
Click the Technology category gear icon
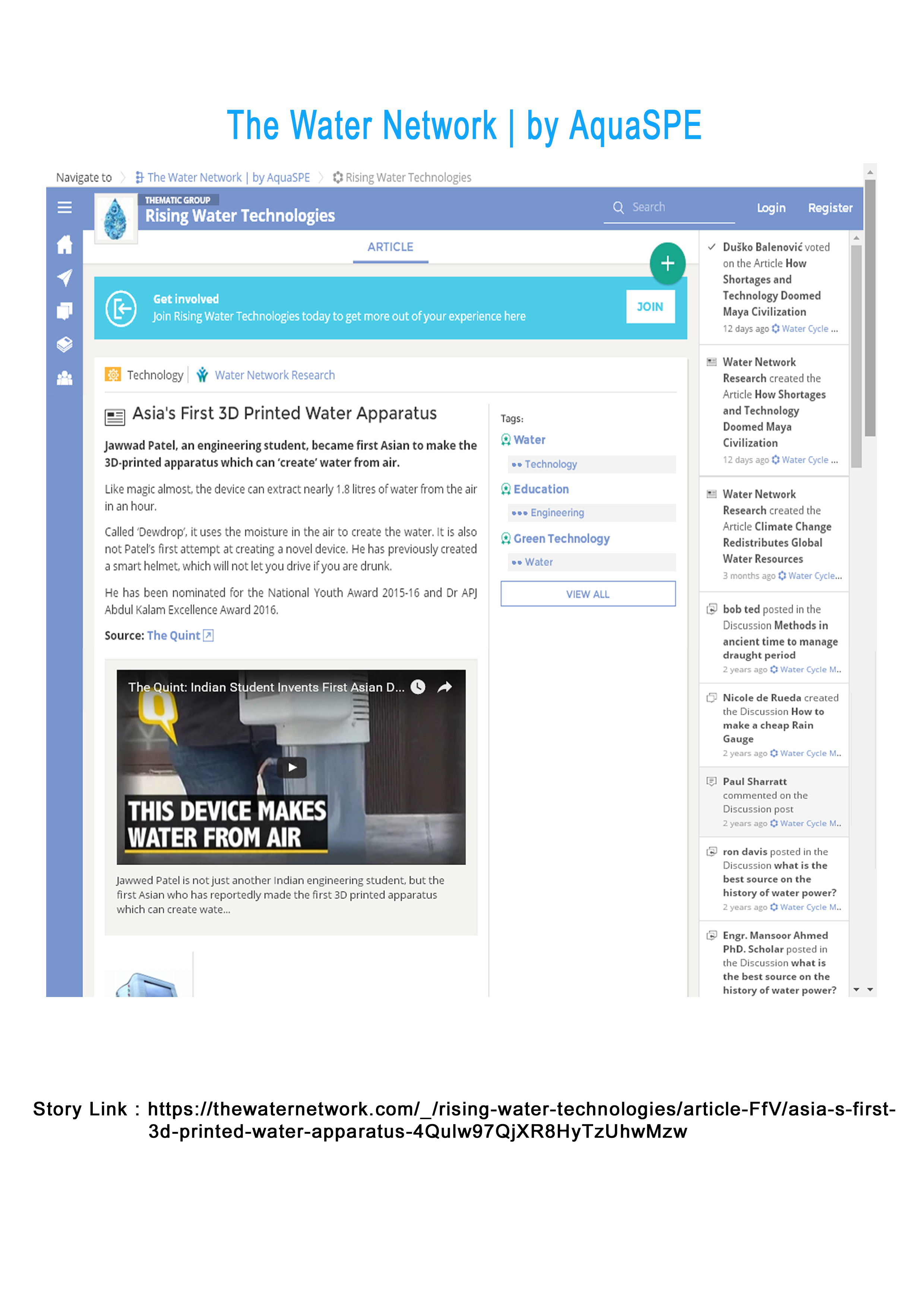pyautogui.click(x=113, y=374)
